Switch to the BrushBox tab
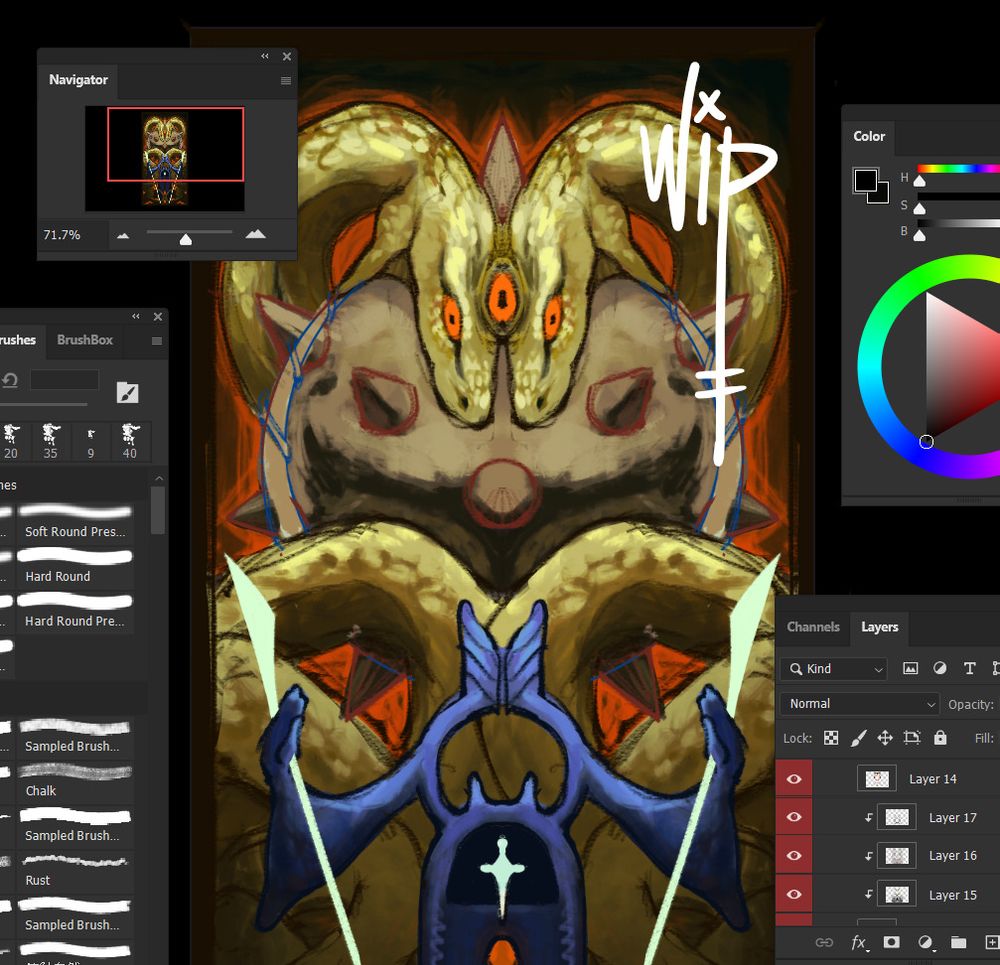 (x=85, y=340)
